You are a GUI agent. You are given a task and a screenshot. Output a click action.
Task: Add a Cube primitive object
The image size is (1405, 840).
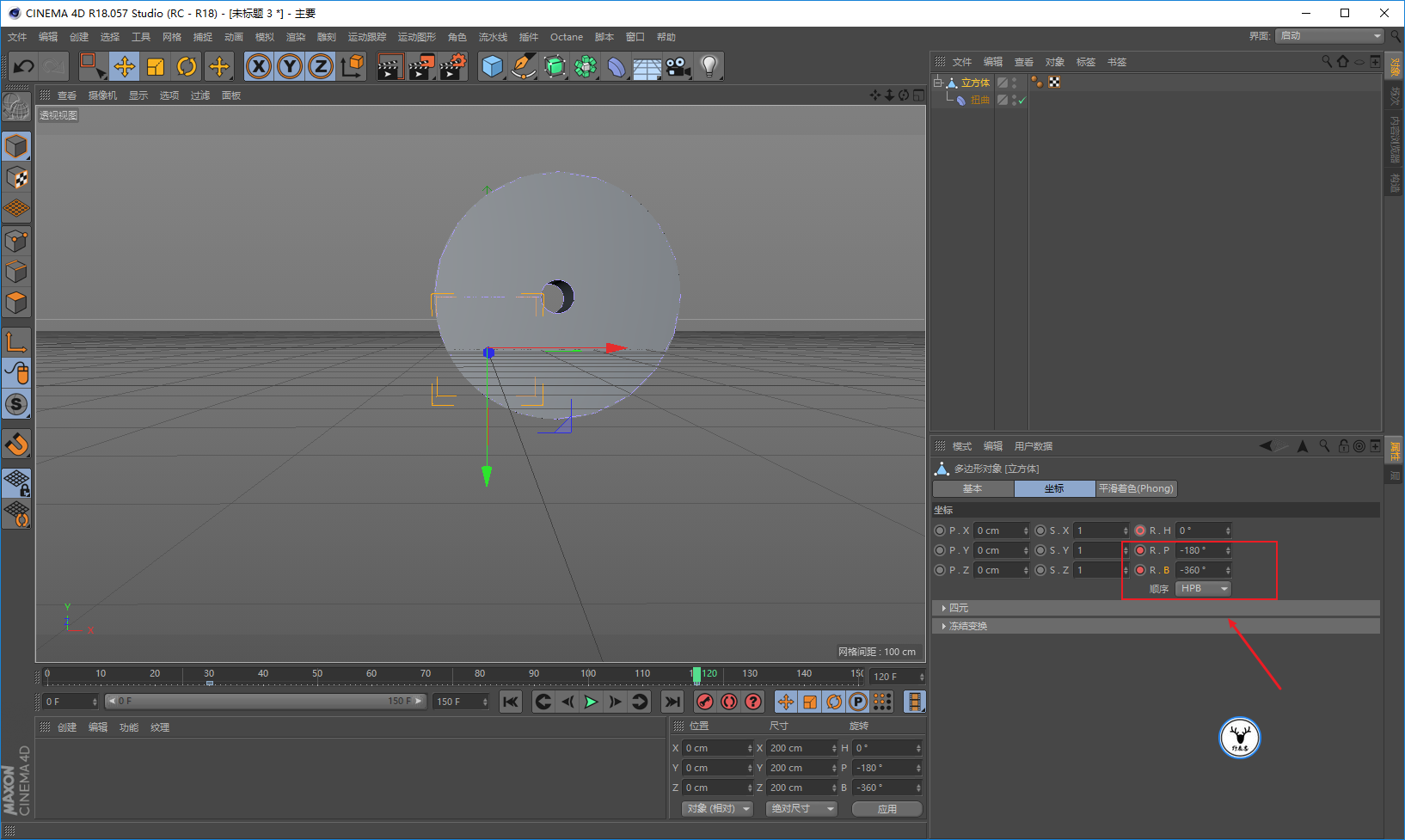click(493, 66)
